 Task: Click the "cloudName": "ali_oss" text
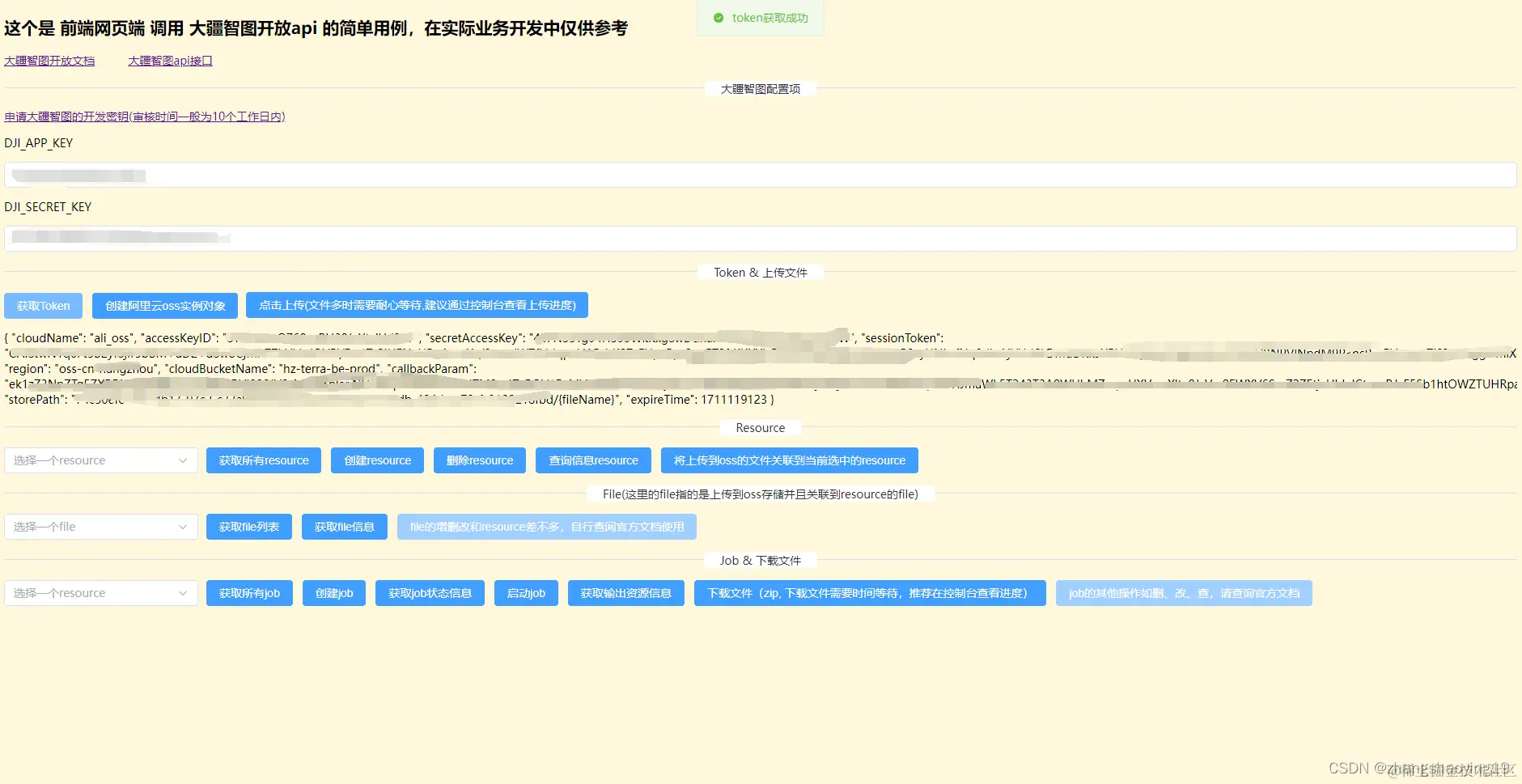coord(73,338)
